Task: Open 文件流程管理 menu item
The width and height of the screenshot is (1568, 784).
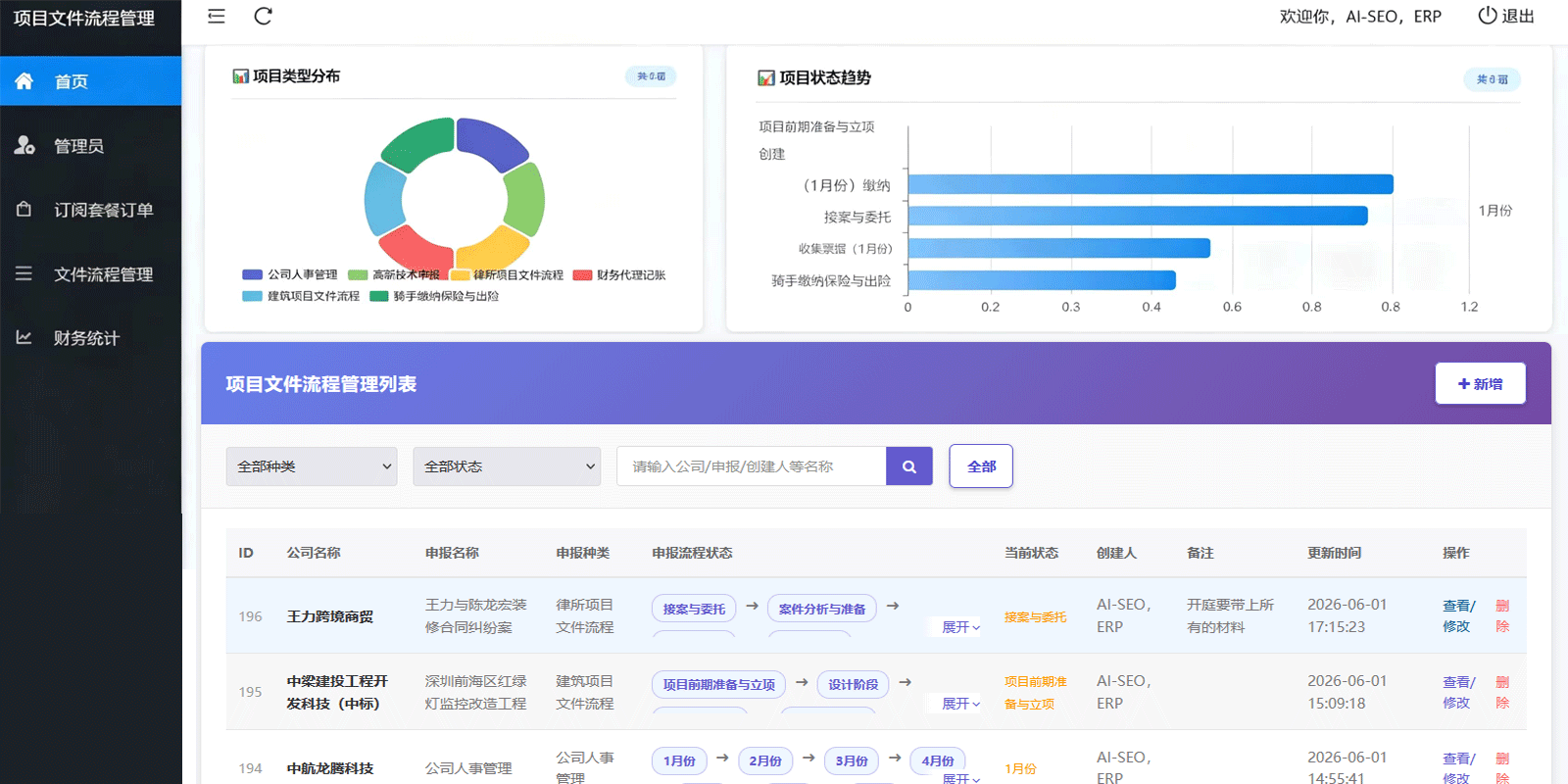Action: pos(90,273)
